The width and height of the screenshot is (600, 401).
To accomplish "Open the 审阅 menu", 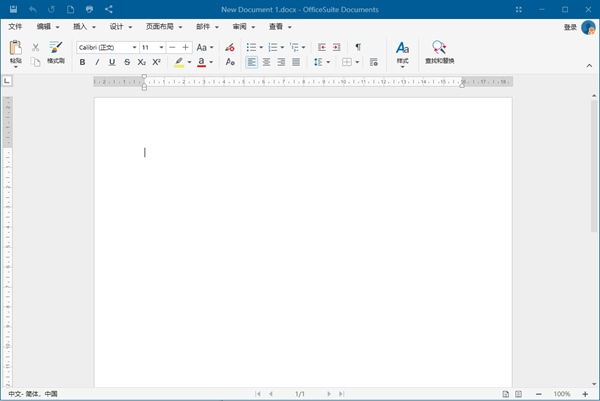I will pos(244,27).
